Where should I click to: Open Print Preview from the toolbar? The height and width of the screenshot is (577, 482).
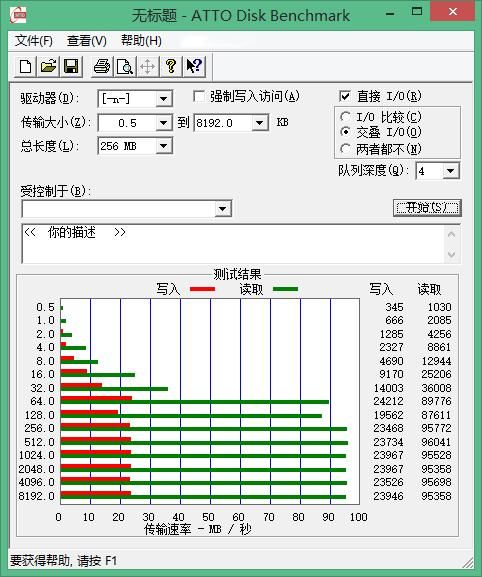coord(125,67)
